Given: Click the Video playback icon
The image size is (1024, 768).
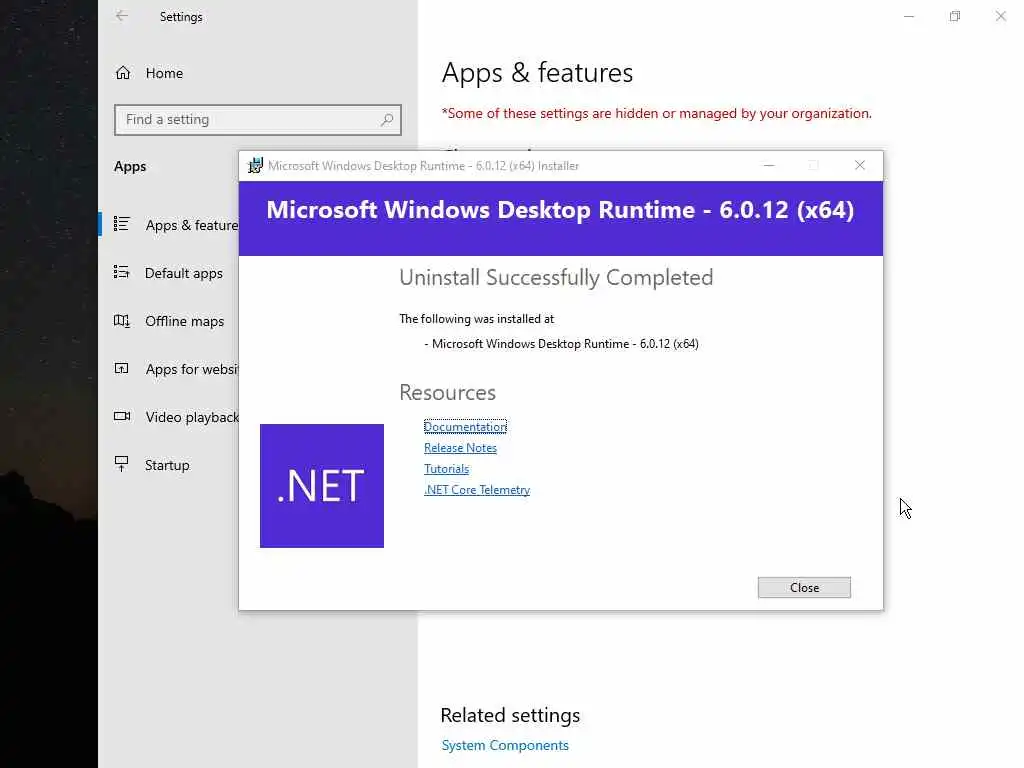Looking at the screenshot, I should pos(122,417).
